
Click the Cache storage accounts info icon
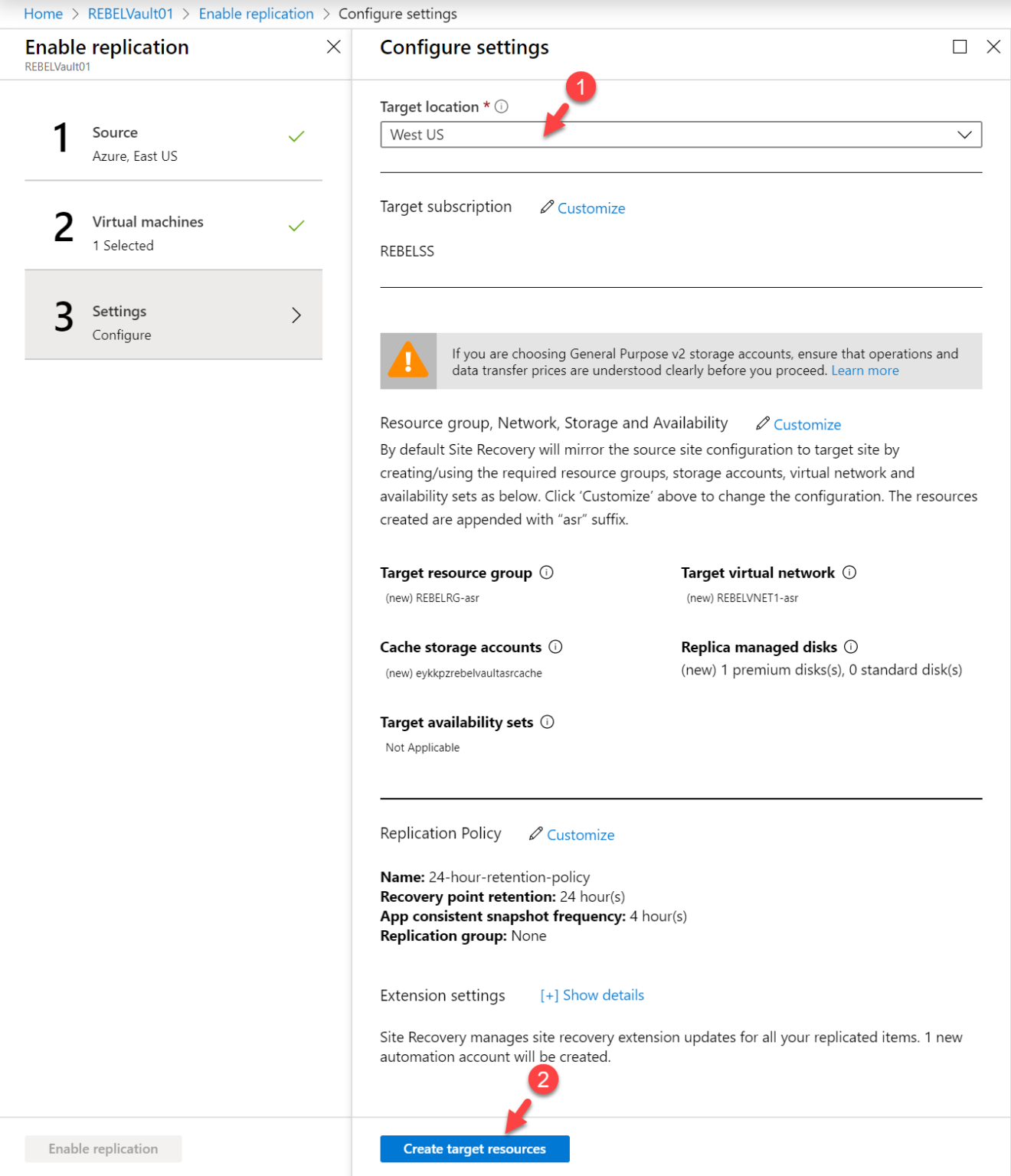tap(555, 647)
